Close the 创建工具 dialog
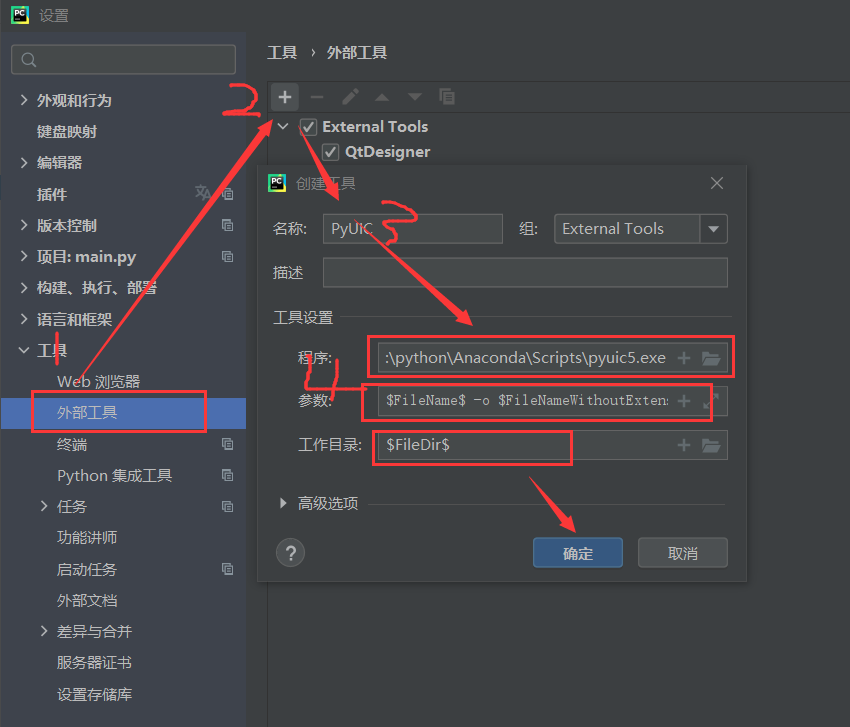 (x=717, y=183)
